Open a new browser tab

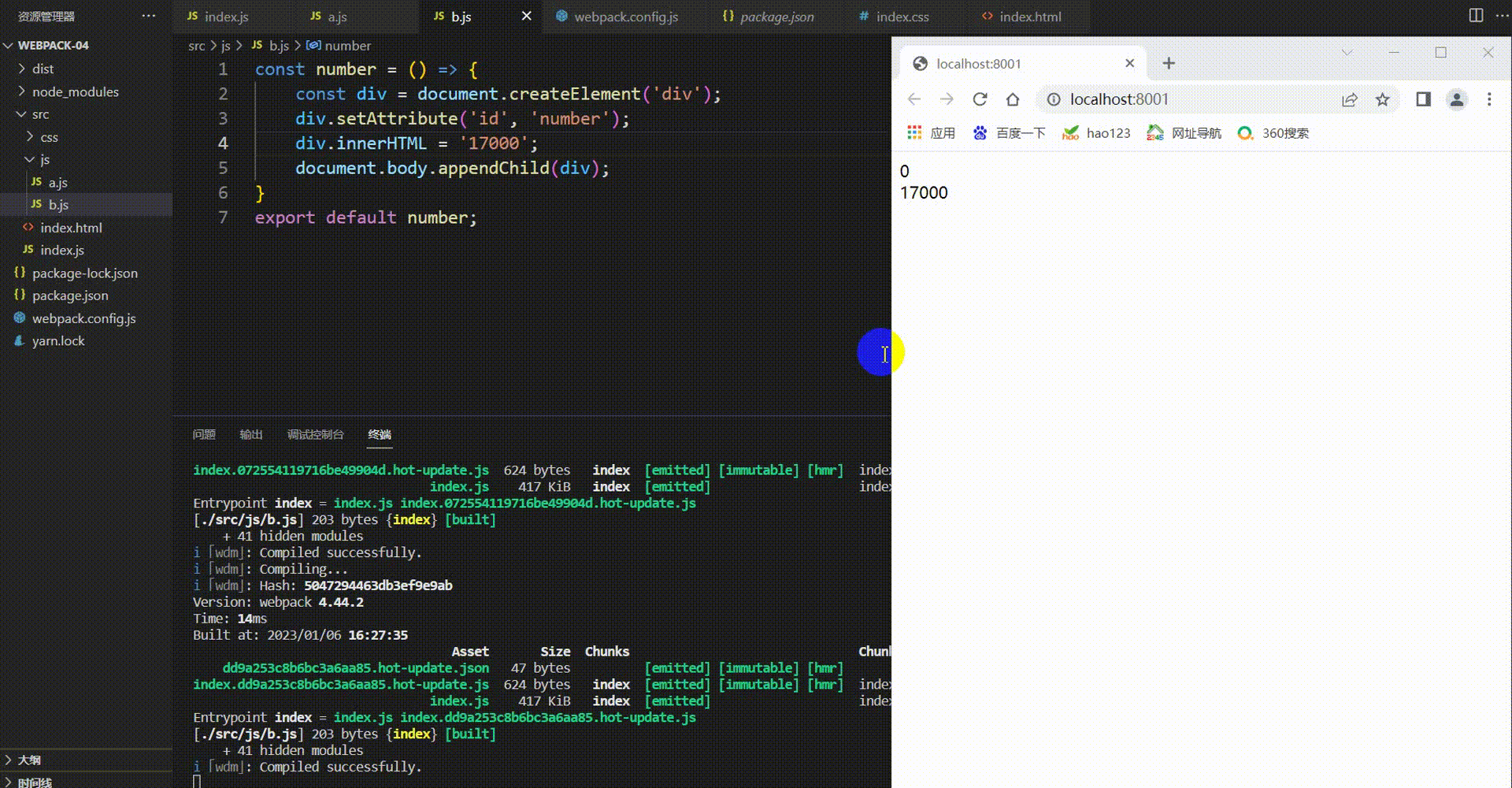click(1169, 63)
